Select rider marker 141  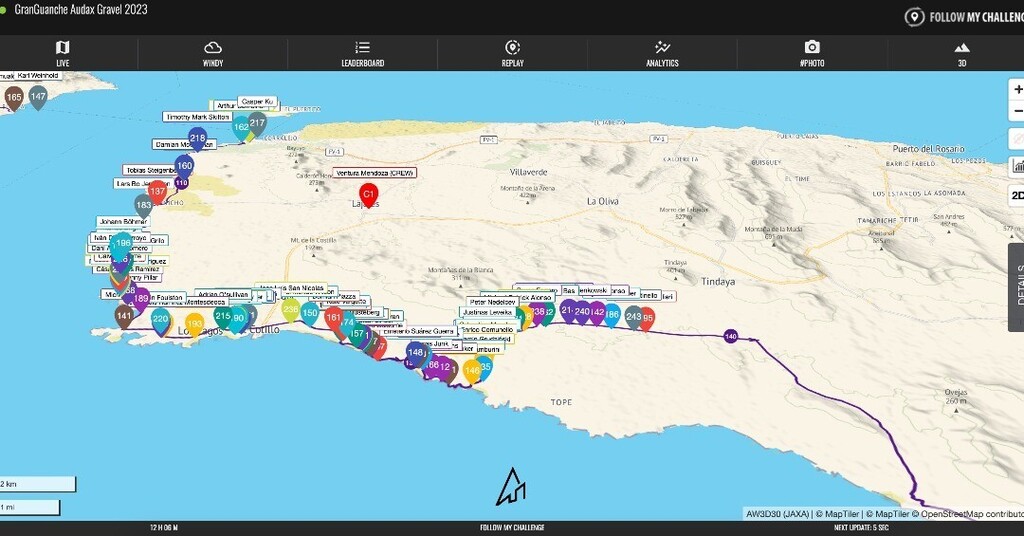pos(124,317)
